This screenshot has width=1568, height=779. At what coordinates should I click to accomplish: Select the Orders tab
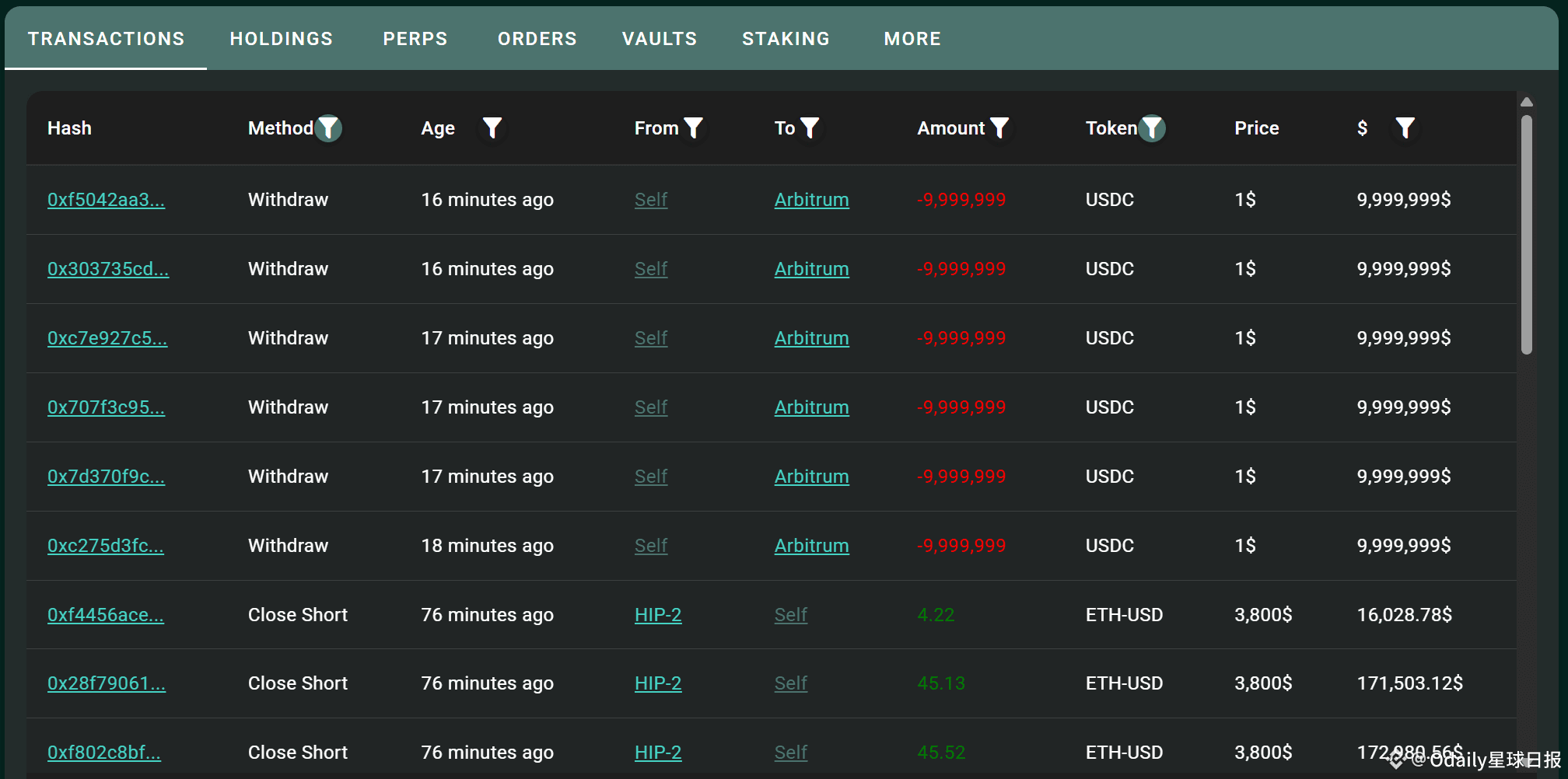537,39
